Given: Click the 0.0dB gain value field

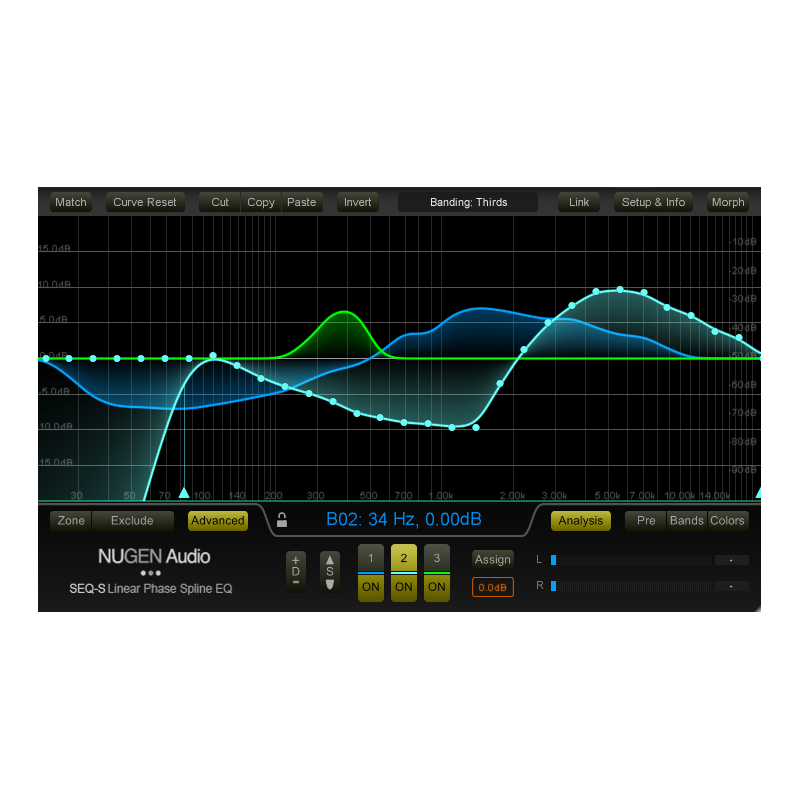Looking at the screenshot, I should [x=492, y=588].
